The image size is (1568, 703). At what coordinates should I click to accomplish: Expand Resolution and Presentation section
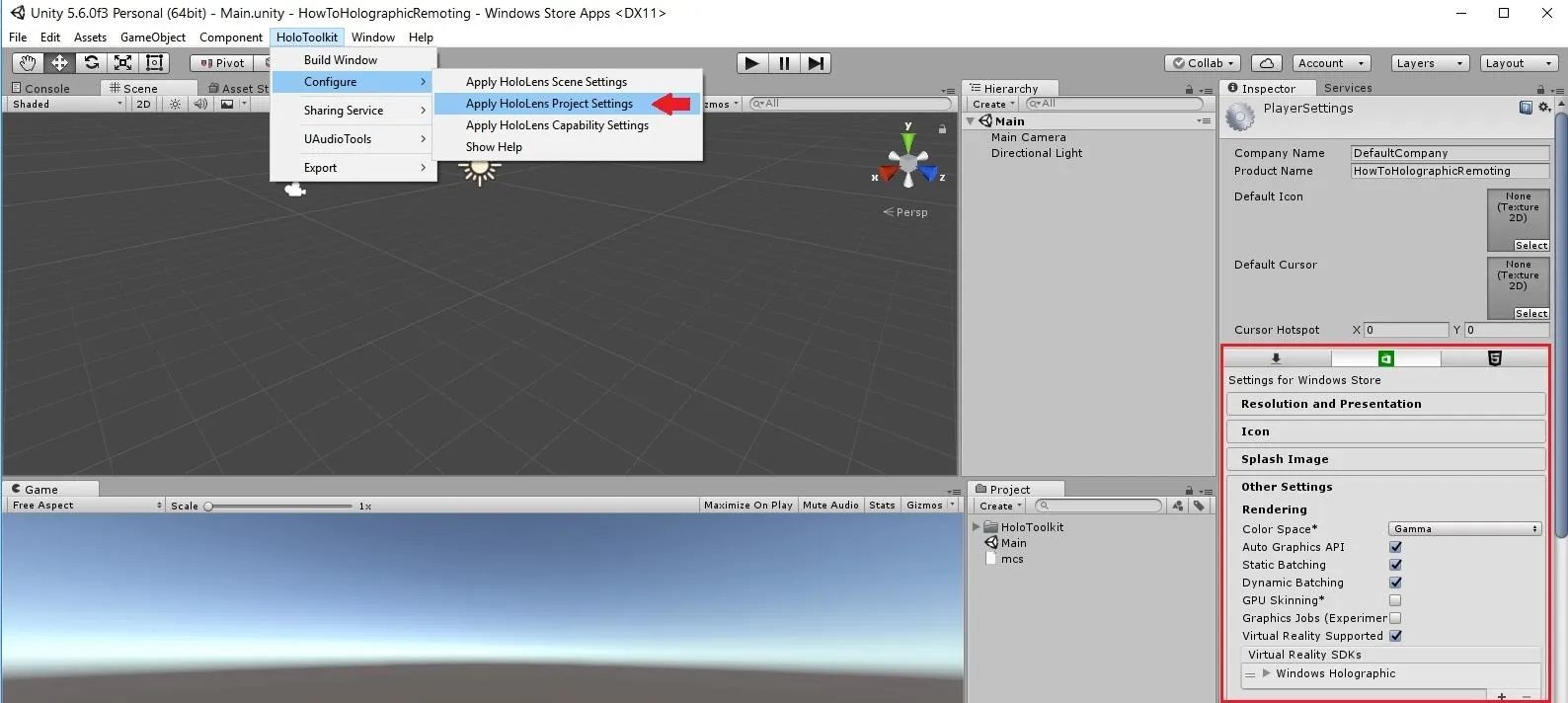1385,404
